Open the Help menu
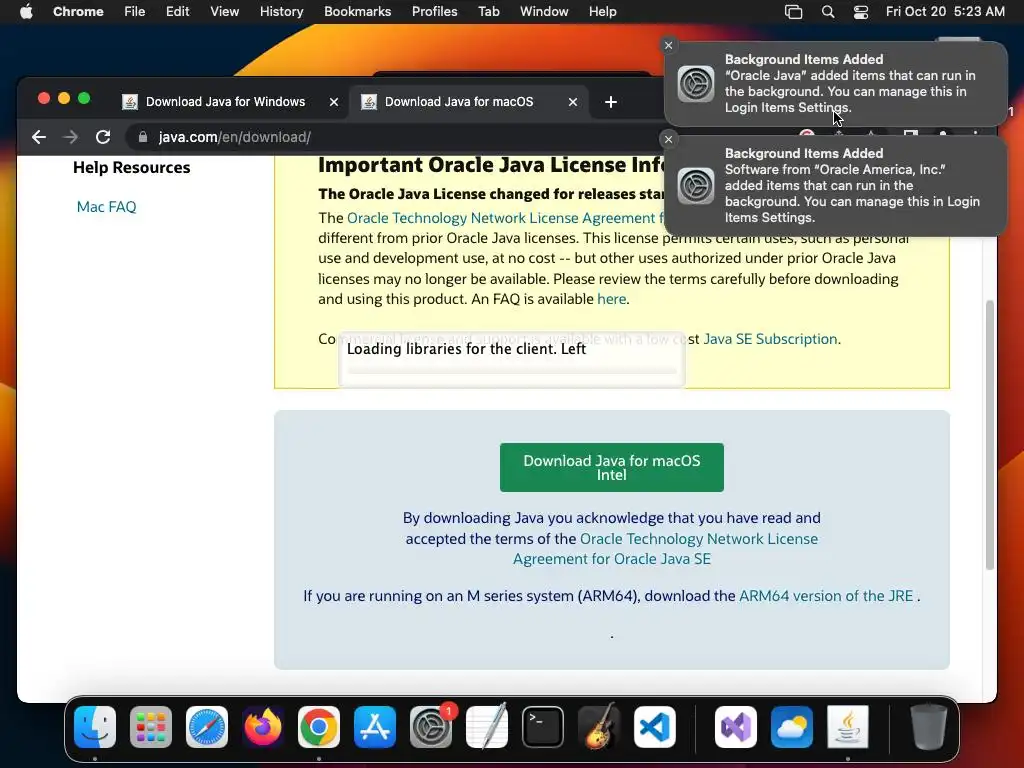The width and height of the screenshot is (1024, 768). point(602,12)
